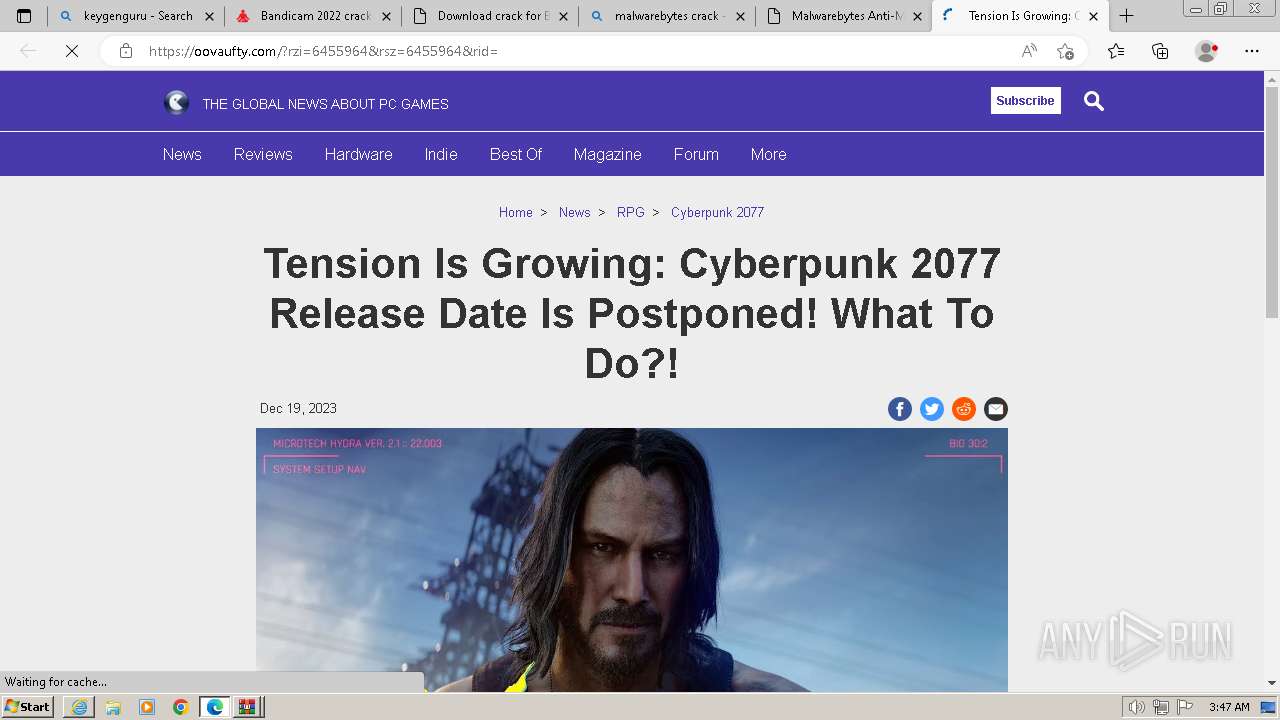Launch Internet Explorer from taskbar
Screen dimensions: 1280x720
(79, 707)
